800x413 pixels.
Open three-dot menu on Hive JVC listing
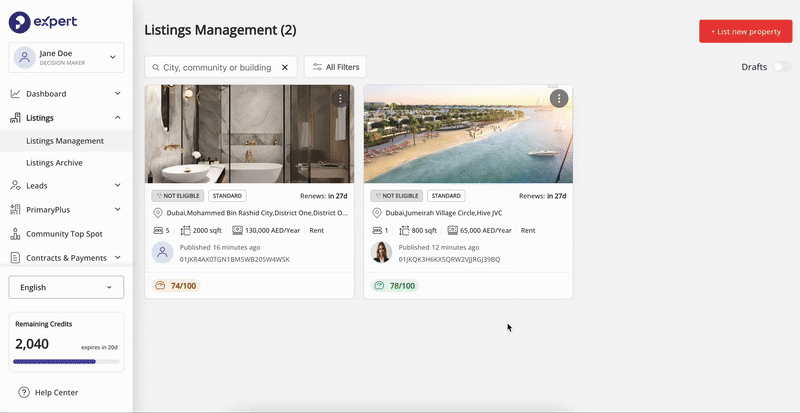click(x=559, y=99)
